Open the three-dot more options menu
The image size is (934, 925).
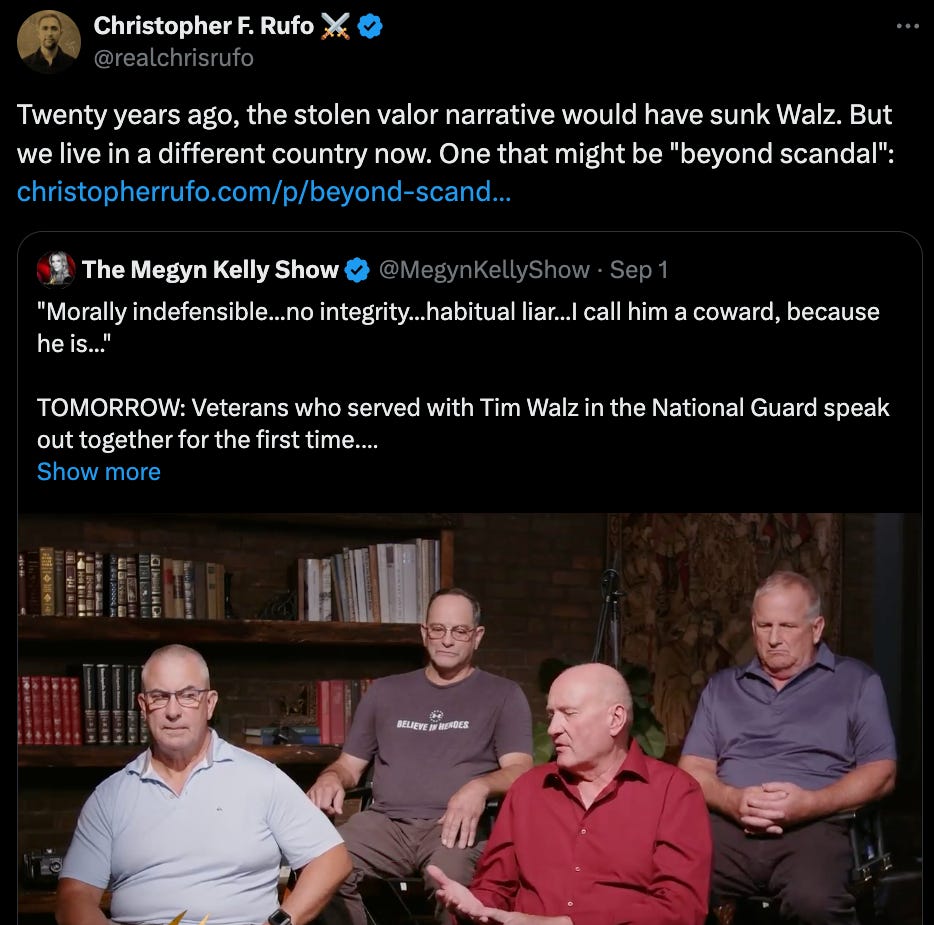(x=908, y=26)
